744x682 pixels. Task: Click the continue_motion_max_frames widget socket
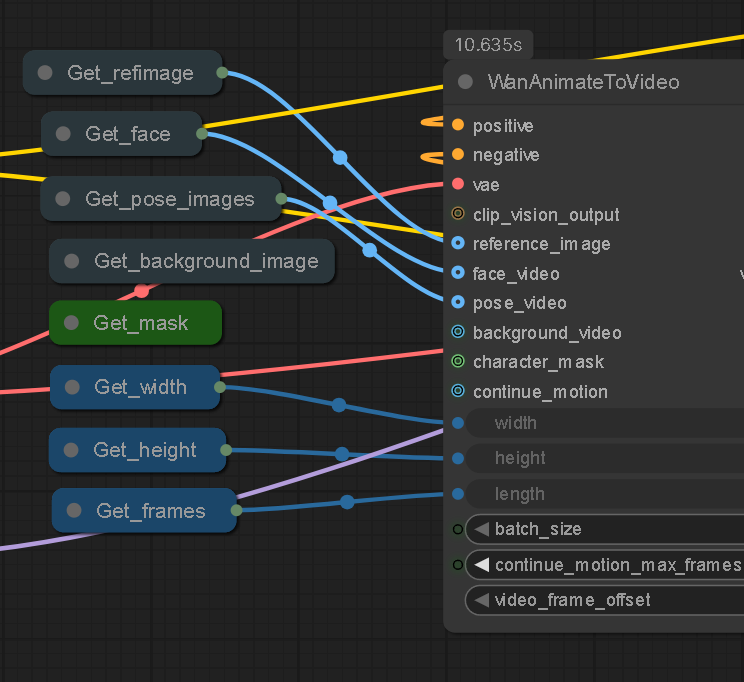(458, 565)
